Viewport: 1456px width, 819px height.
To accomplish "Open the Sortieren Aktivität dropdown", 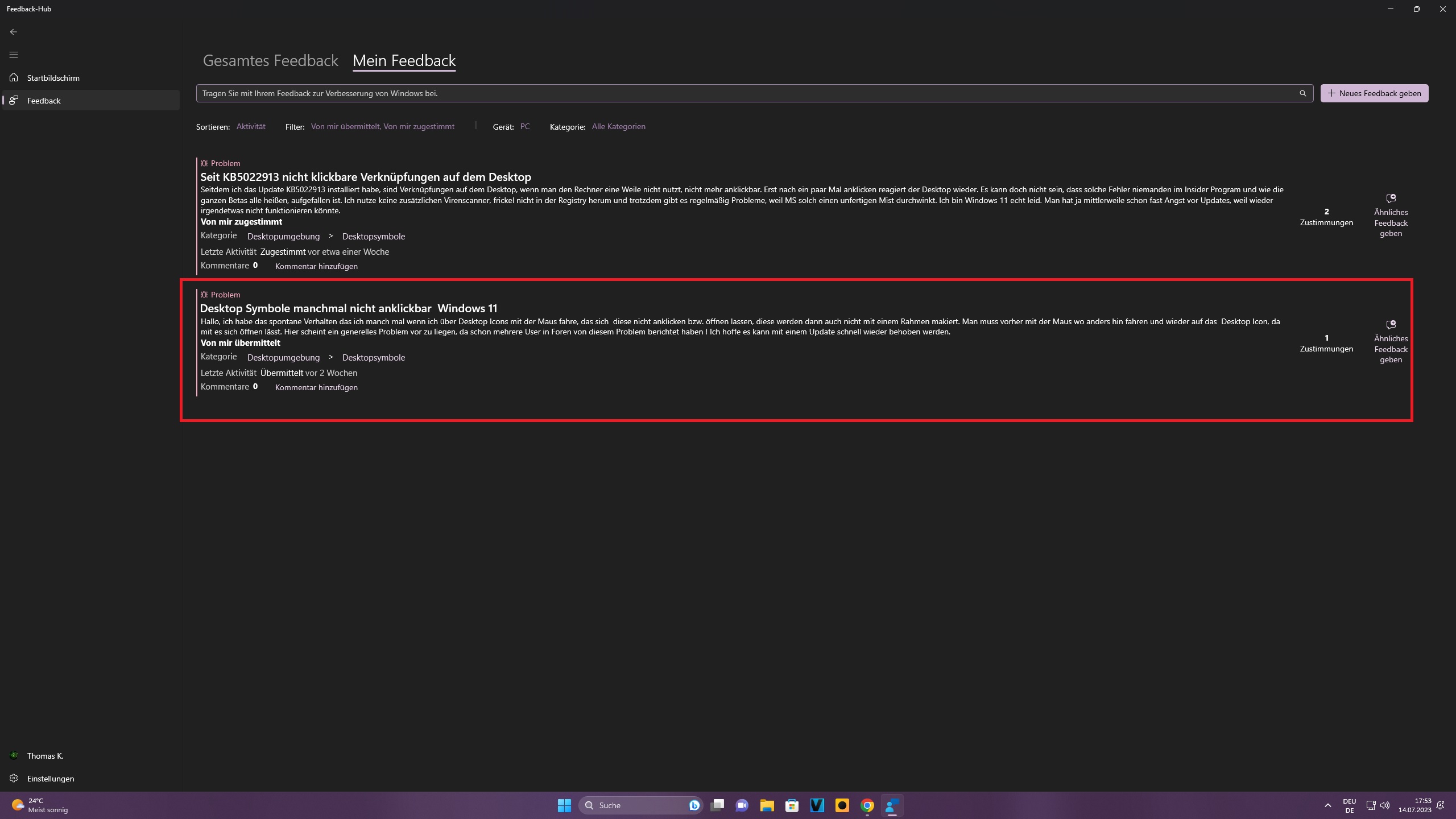I will tap(251, 126).
